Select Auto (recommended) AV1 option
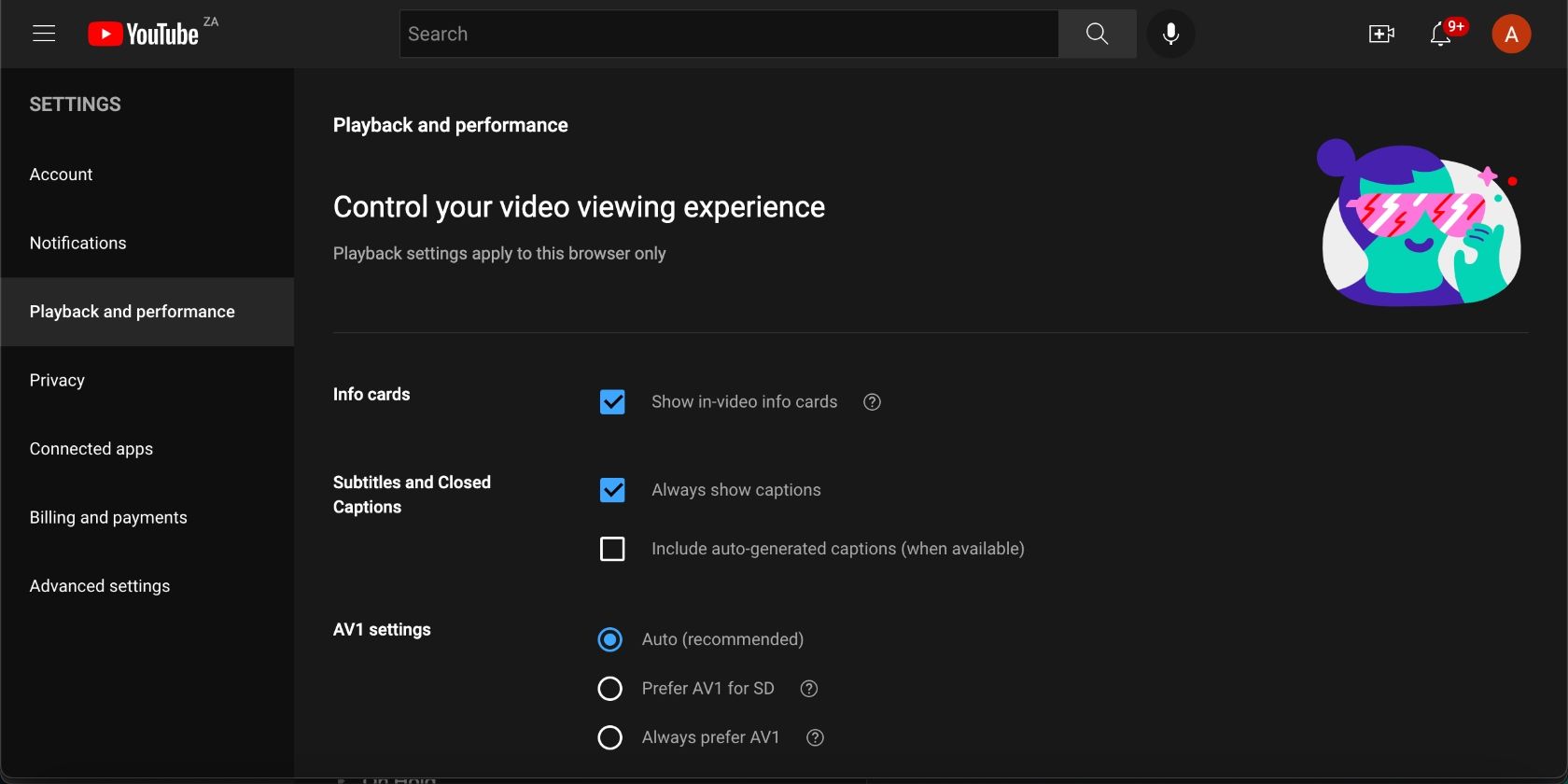The image size is (1568, 784). (x=609, y=639)
